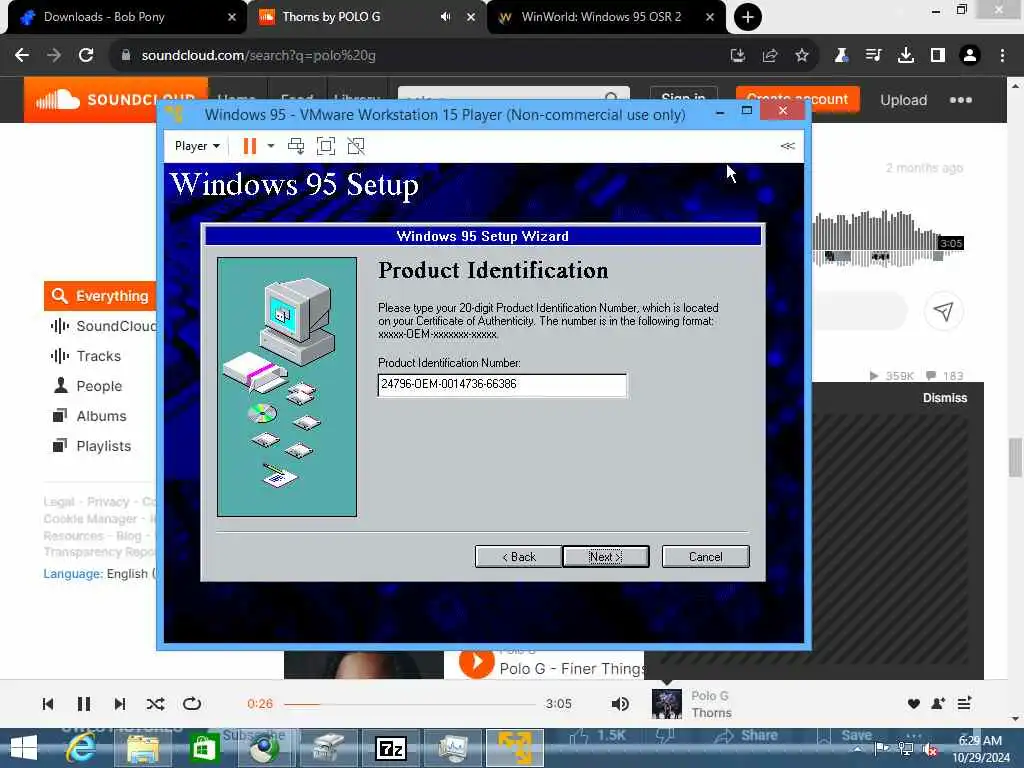Image resolution: width=1024 pixels, height=768 pixels.
Task: Click the page vertical scrollbar thumb
Action: 1015,457
